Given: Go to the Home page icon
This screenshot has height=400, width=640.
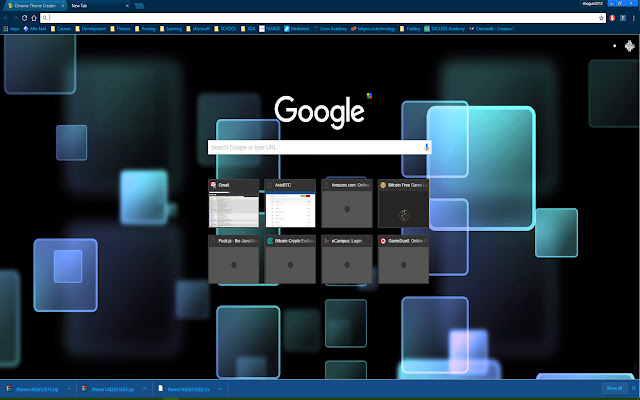Looking at the screenshot, I should pos(34,18).
